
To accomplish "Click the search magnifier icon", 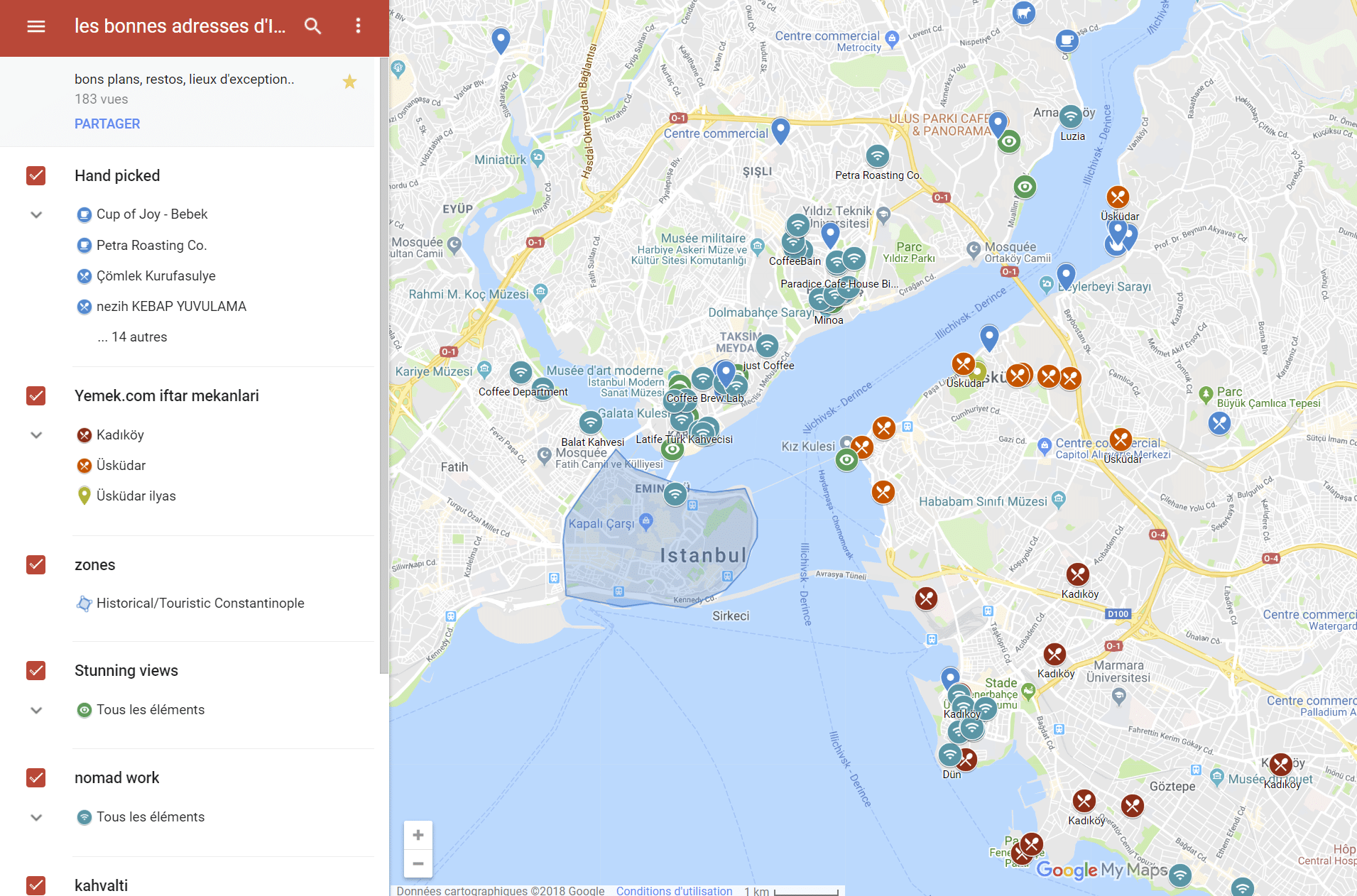I will [x=312, y=26].
